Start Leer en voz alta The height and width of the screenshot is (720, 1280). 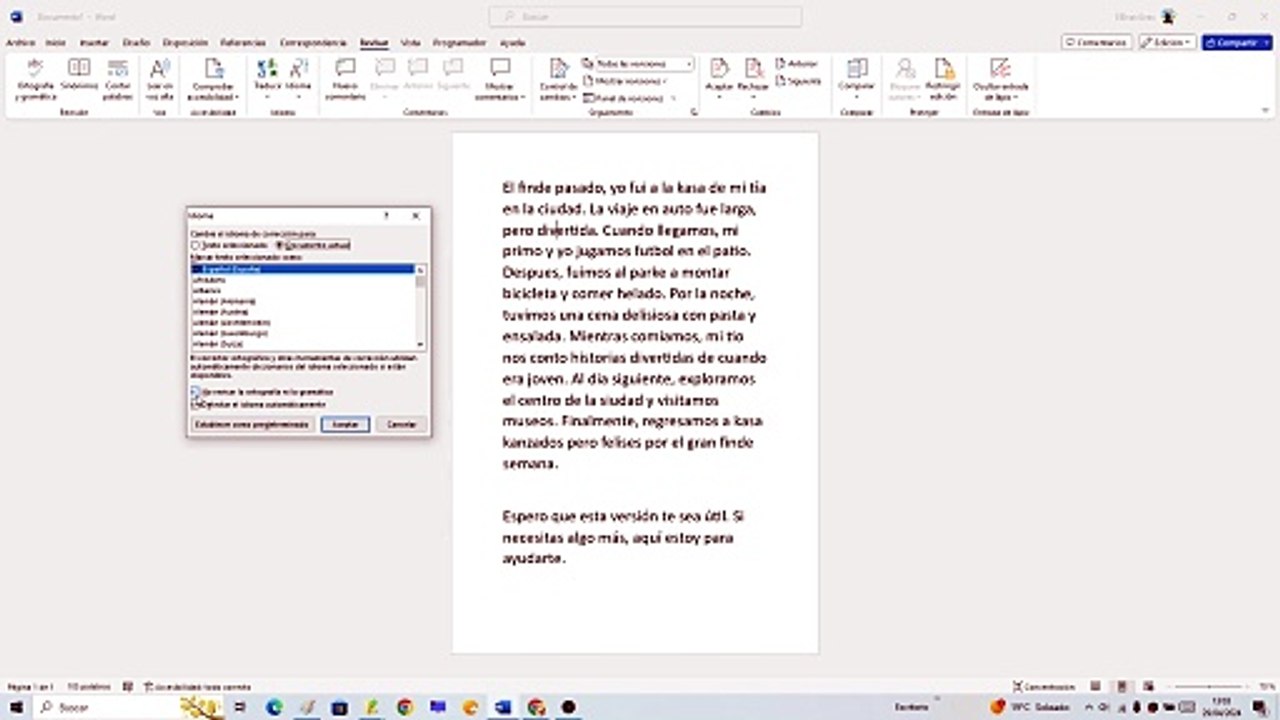click(x=160, y=78)
